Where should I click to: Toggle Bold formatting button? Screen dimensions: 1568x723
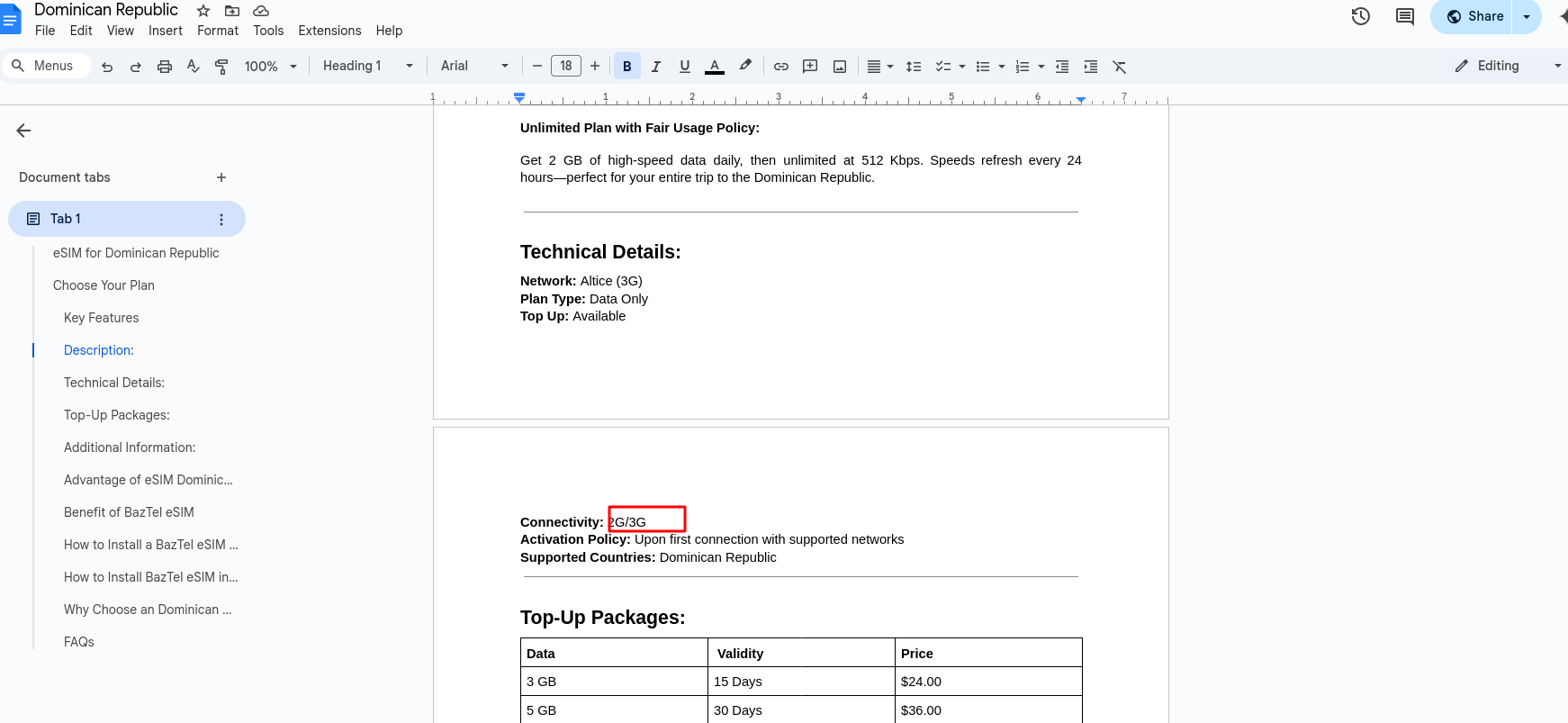(627, 67)
